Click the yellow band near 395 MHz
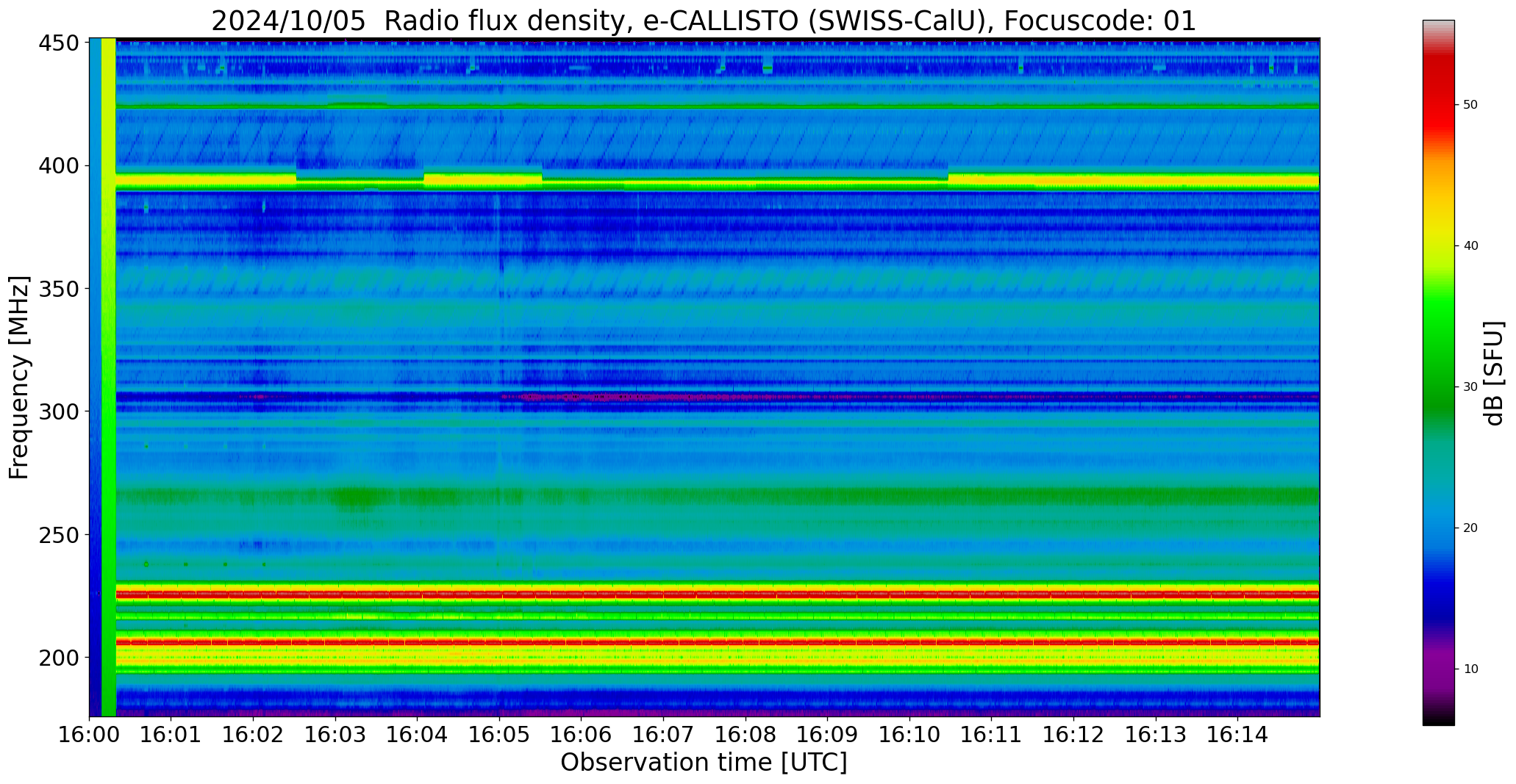1516x784 pixels. 717,181
